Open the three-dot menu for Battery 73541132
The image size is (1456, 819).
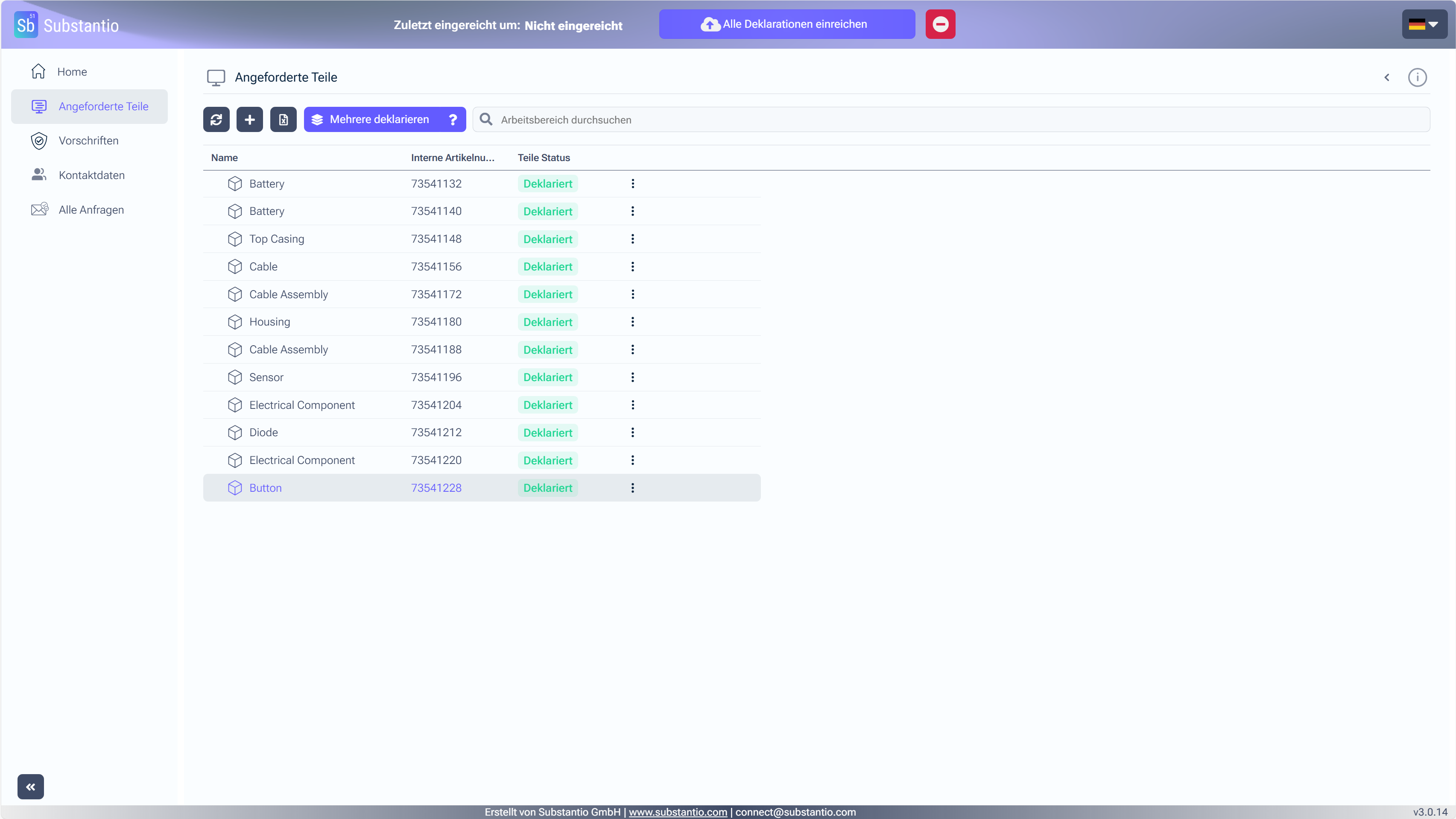tap(632, 184)
